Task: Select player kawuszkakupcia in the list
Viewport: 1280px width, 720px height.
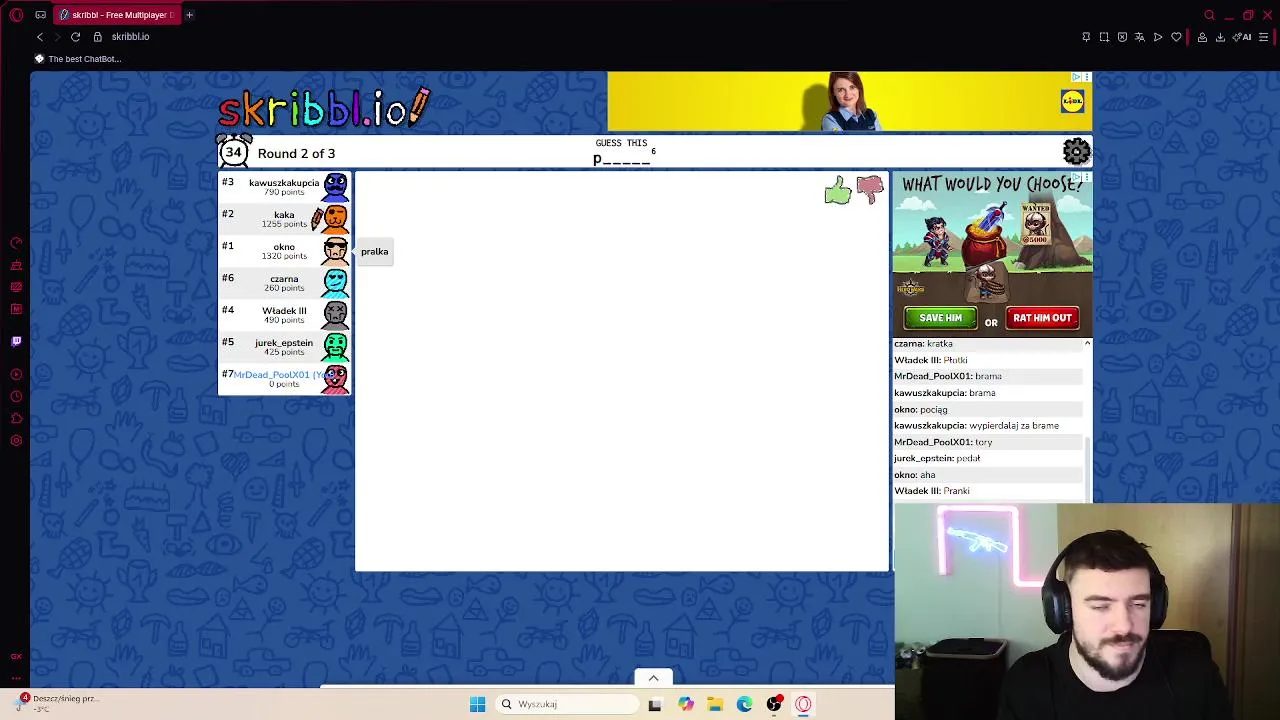Action: click(284, 187)
